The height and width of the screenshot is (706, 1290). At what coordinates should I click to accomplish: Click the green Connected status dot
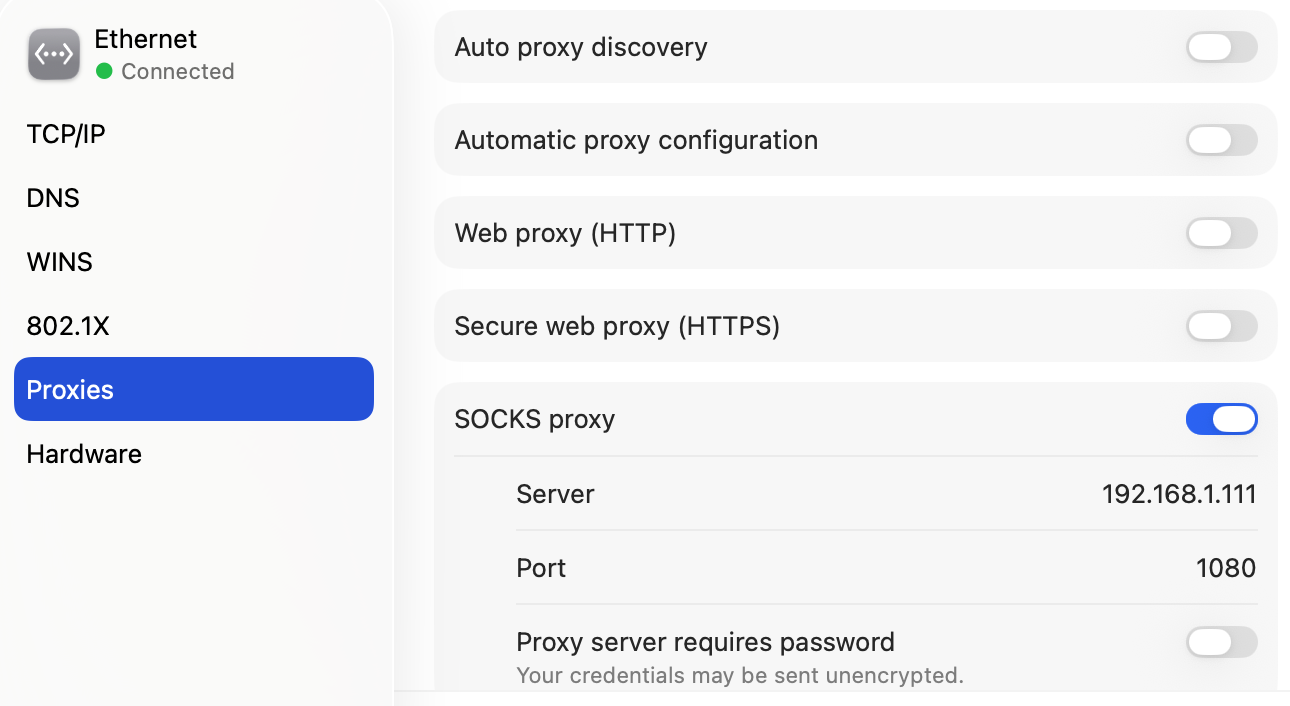104,72
